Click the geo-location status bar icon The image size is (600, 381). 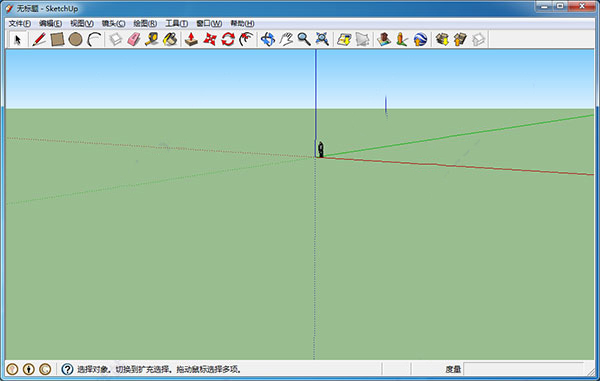(x=12, y=369)
